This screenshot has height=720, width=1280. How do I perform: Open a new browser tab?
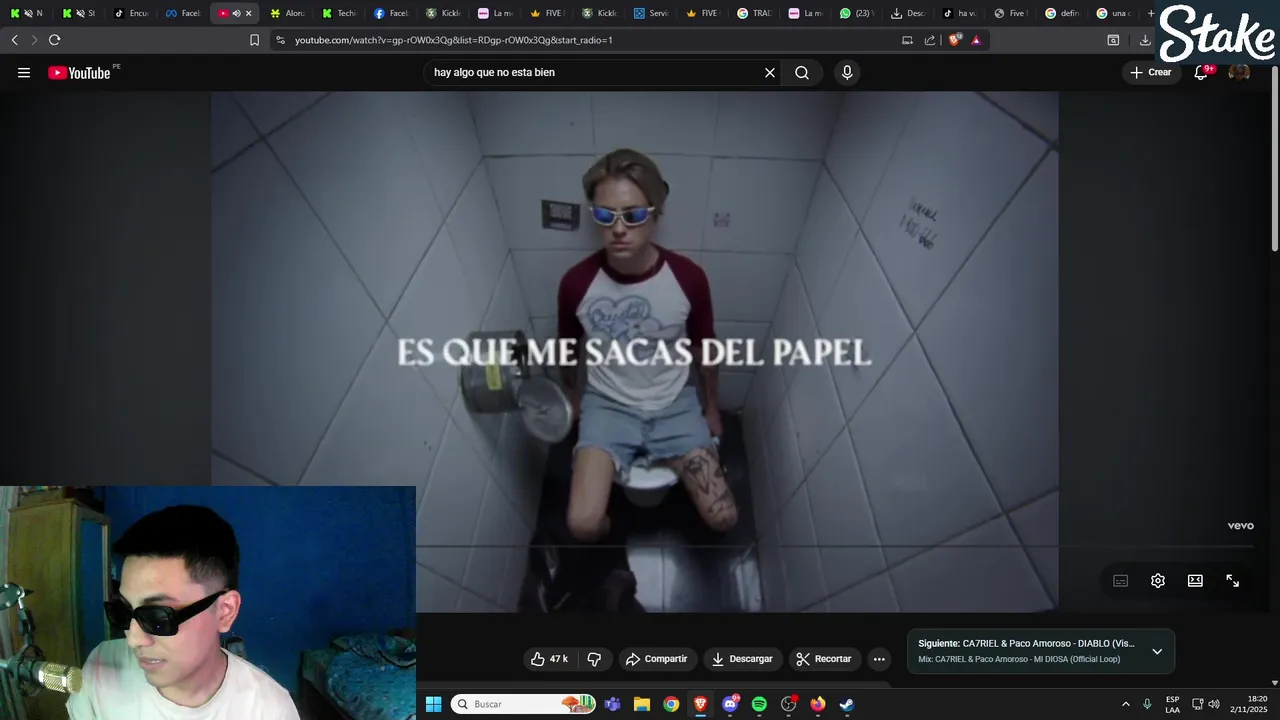click(x=1151, y=13)
